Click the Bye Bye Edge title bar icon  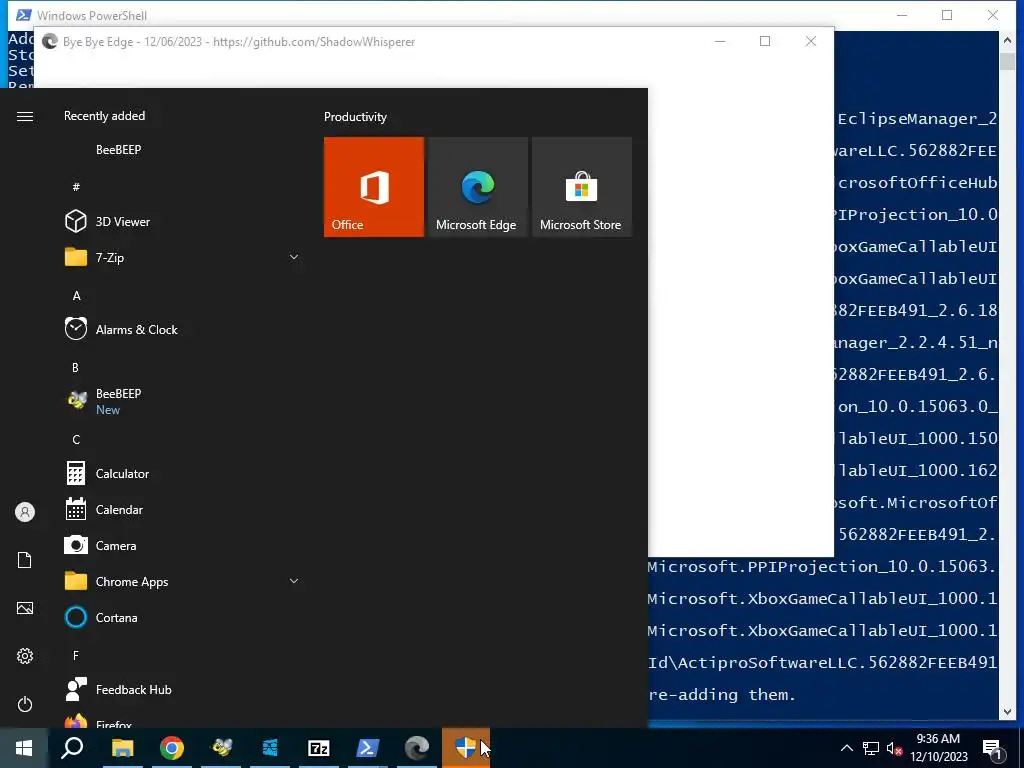(x=50, y=42)
